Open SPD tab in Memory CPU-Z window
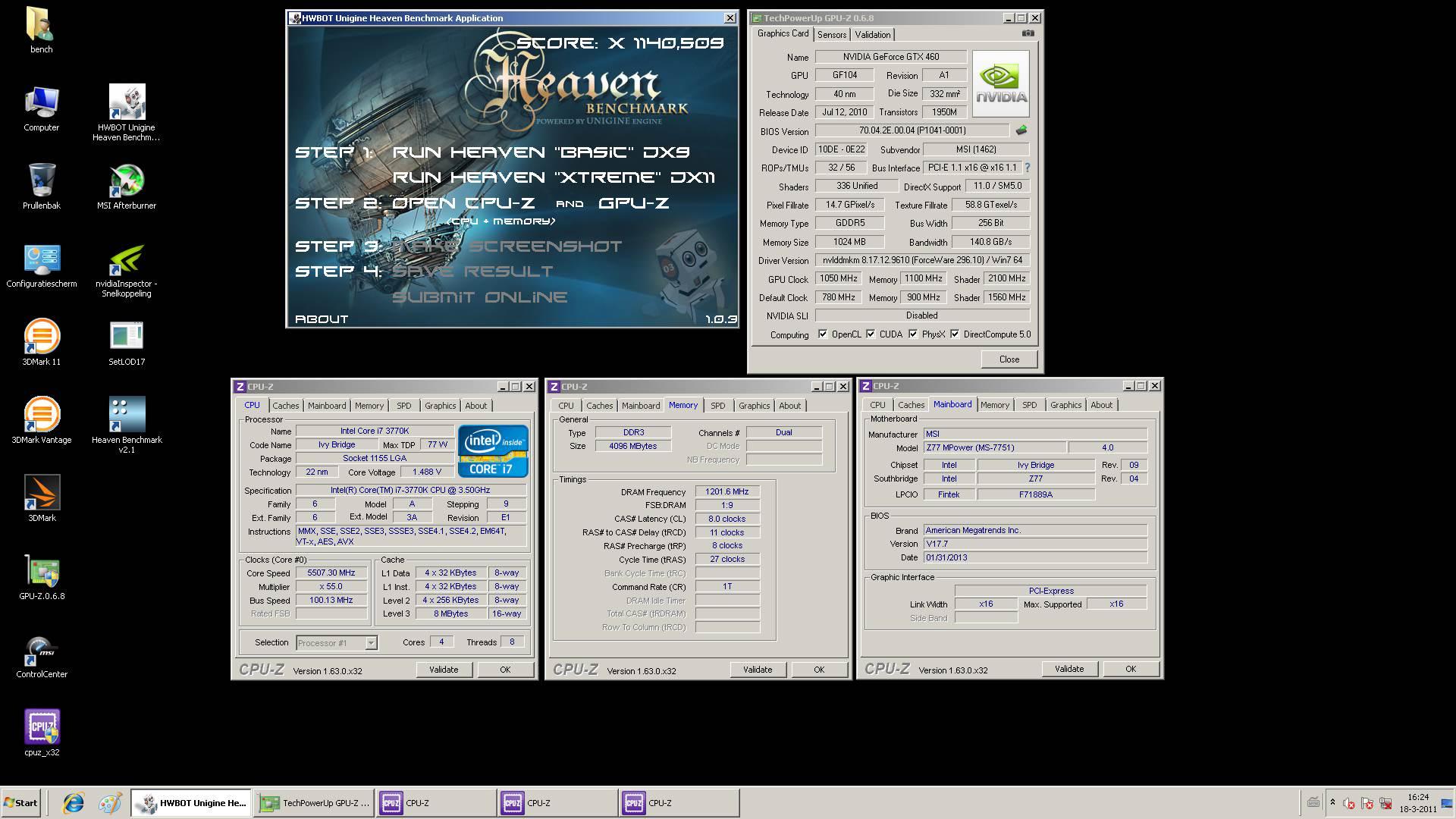Viewport: 1456px width, 819px height. coord(718,406)
